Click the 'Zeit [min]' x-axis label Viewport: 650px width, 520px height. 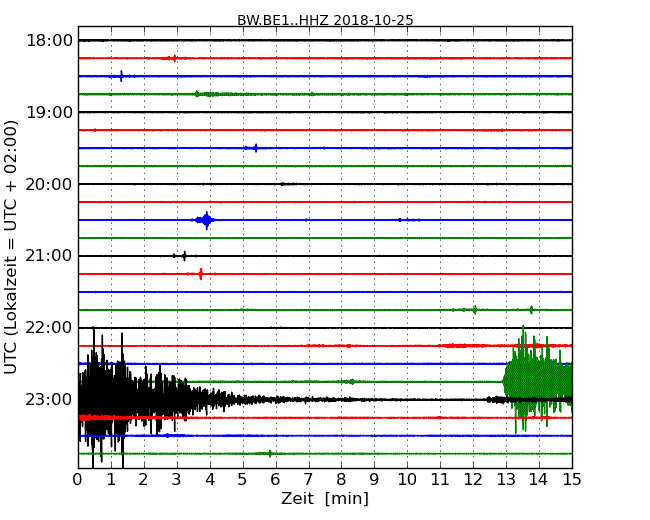click(325, 498)
